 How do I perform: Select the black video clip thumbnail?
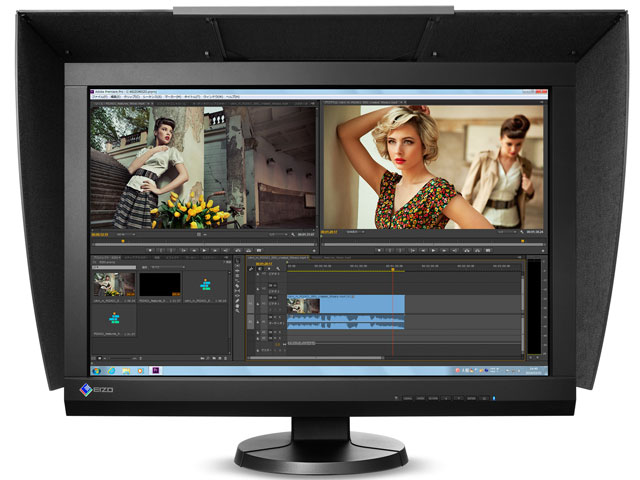tap(160, 285)
